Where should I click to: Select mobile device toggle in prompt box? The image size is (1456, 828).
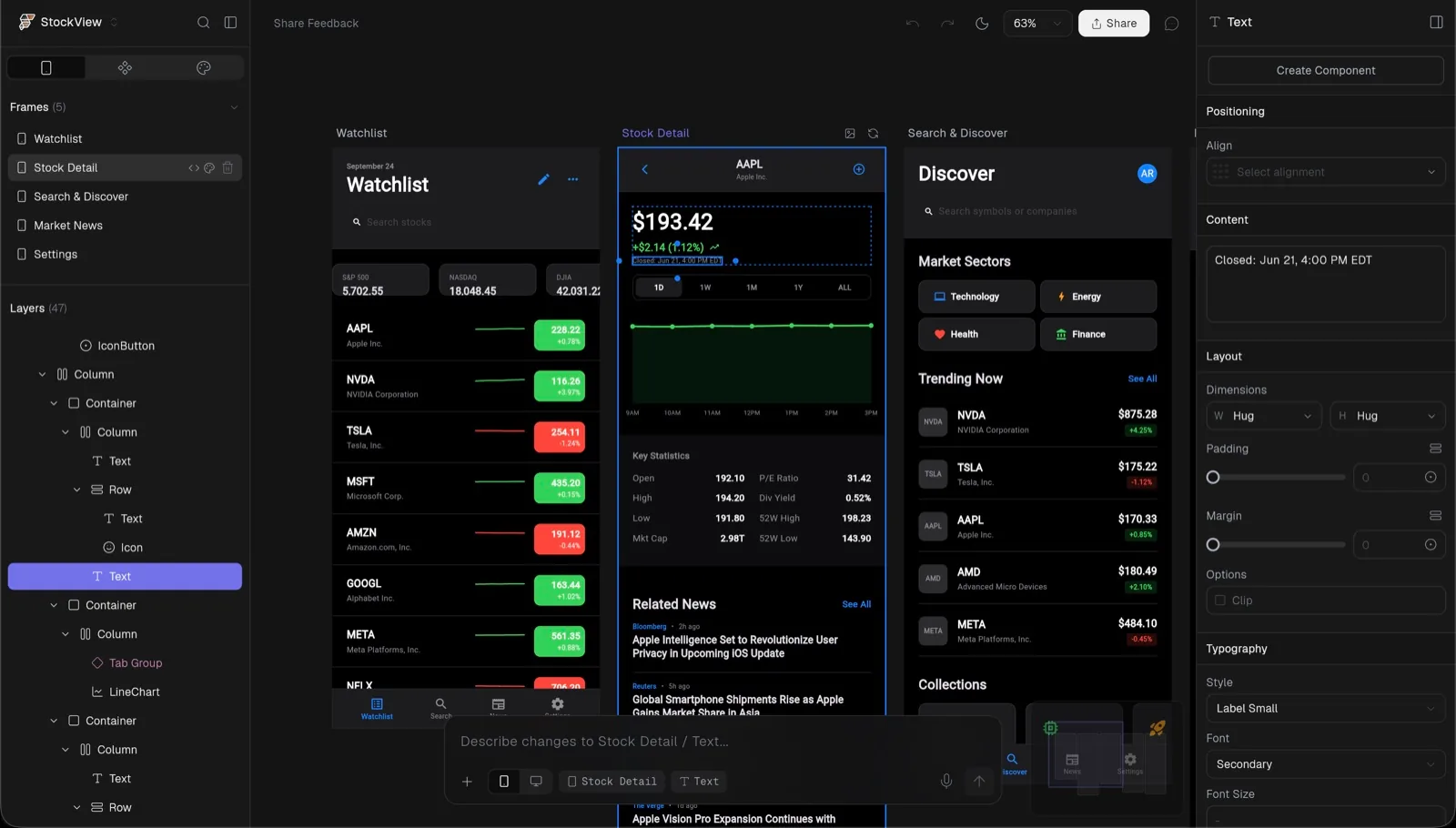tap(504, 781)
